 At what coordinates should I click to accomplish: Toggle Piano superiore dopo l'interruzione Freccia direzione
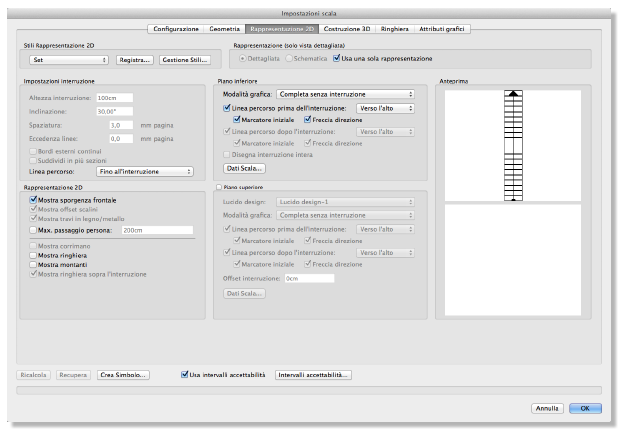point(308,264)
